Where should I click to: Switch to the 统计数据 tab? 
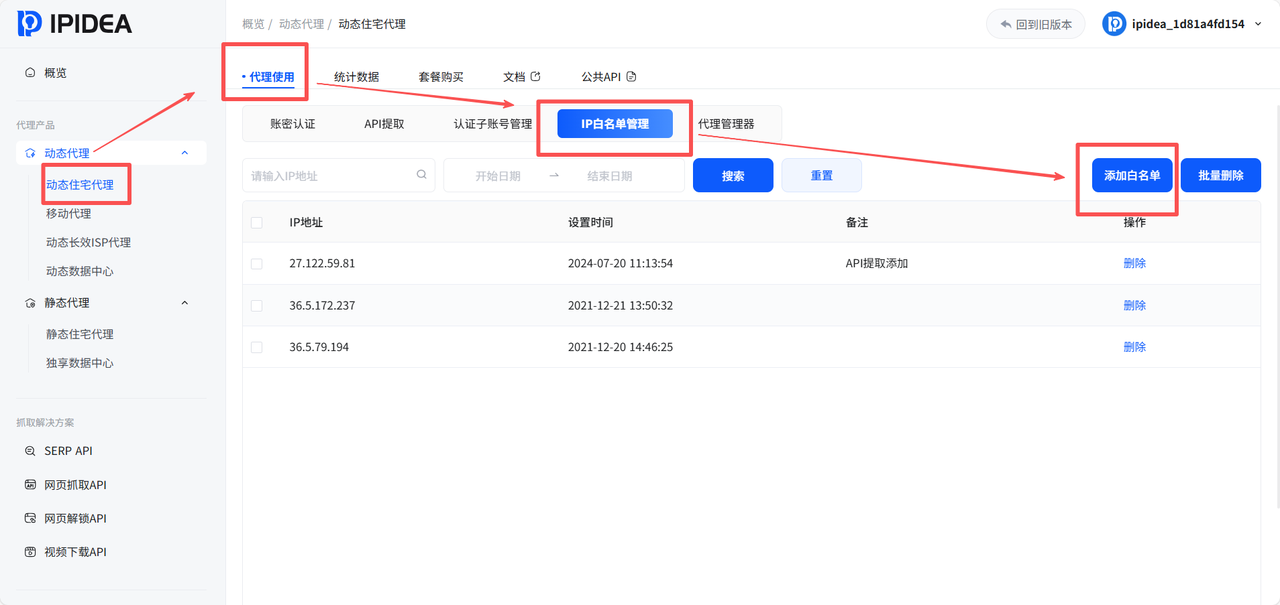pos(355,75)
